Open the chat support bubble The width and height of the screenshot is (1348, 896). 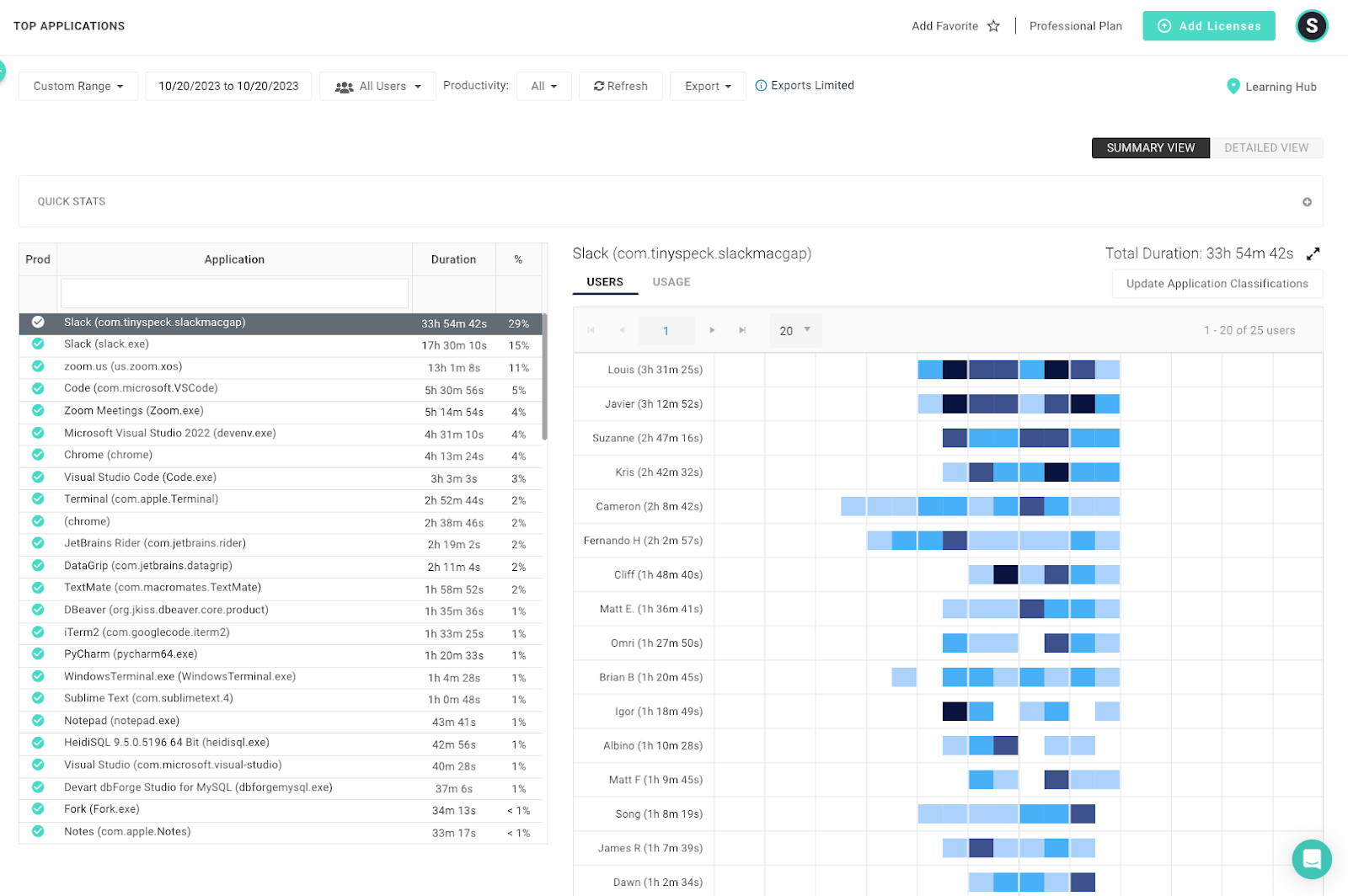coord(1312,859)
